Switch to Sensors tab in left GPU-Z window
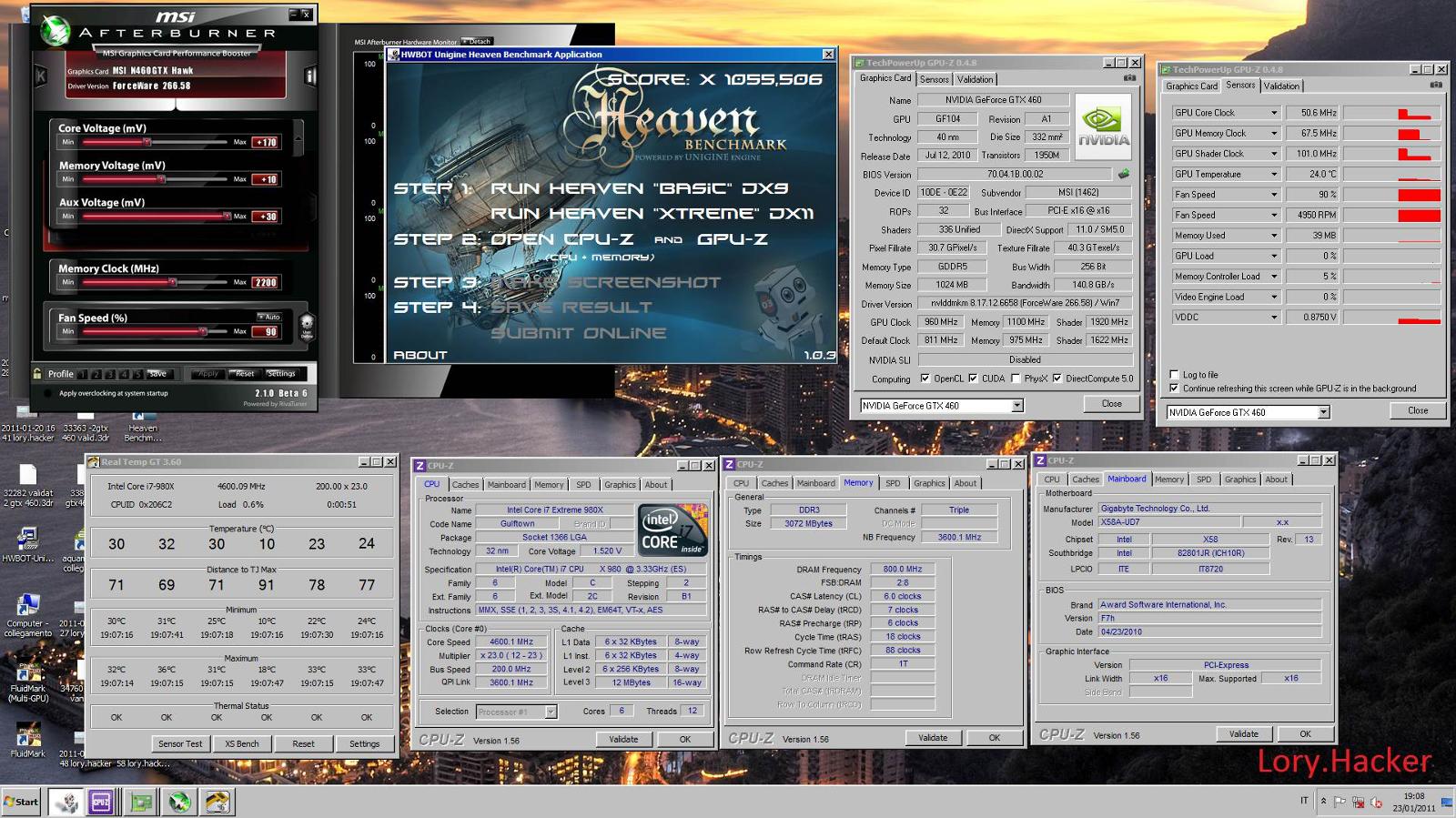 pos(935,79)
